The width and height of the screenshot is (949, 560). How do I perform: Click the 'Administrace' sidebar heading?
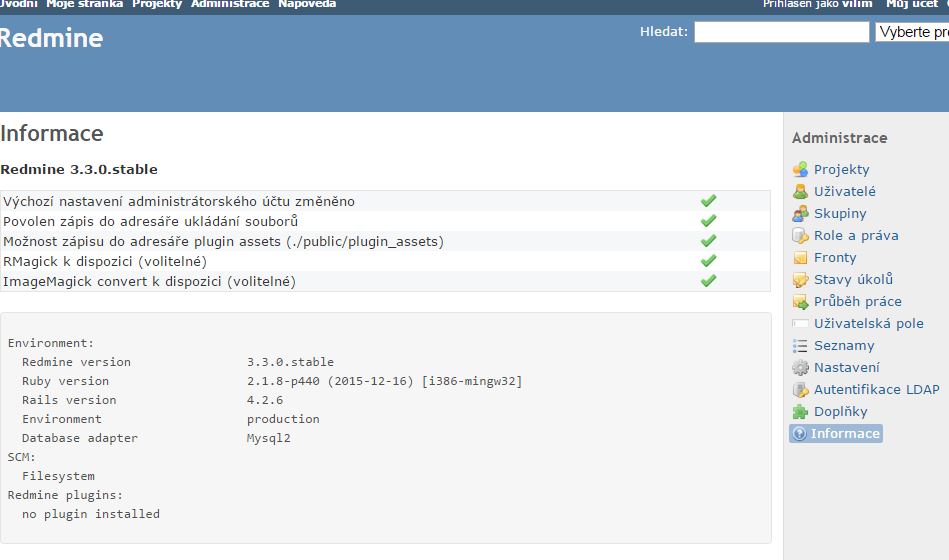click(839, 138)
